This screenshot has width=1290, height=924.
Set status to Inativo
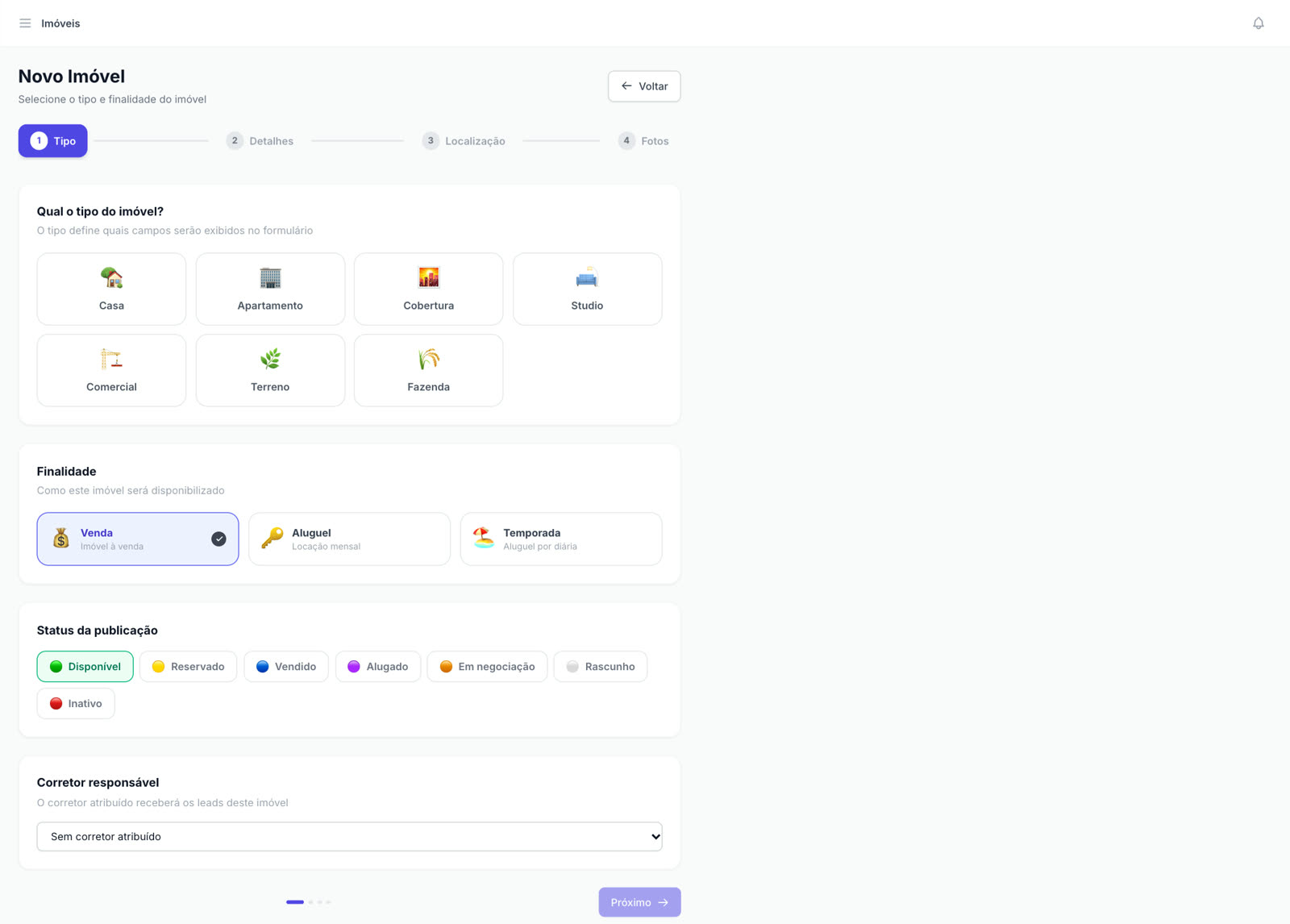tap(76, 704)
